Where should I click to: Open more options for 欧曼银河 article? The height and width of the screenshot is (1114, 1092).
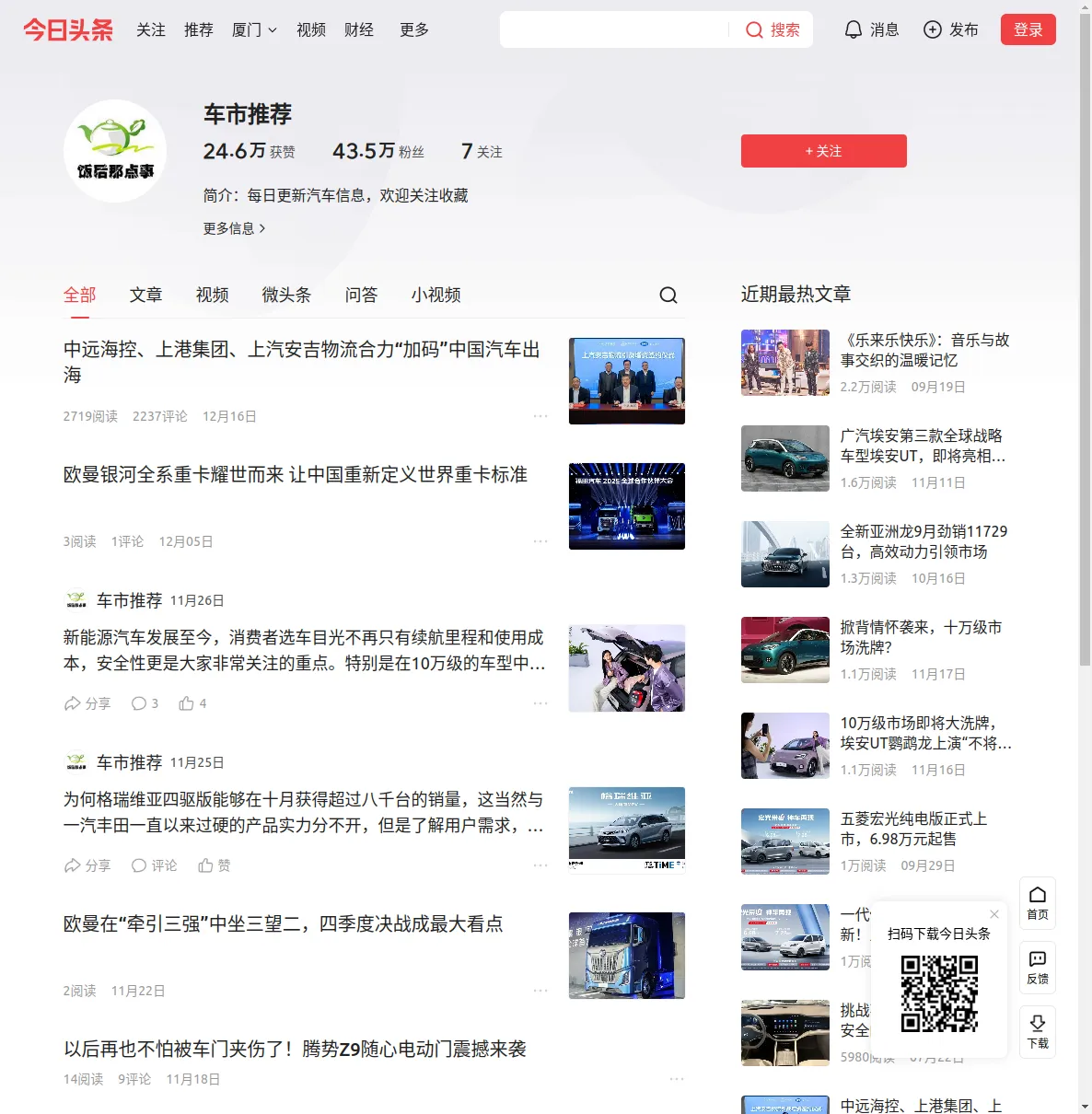tap(540, 541)
